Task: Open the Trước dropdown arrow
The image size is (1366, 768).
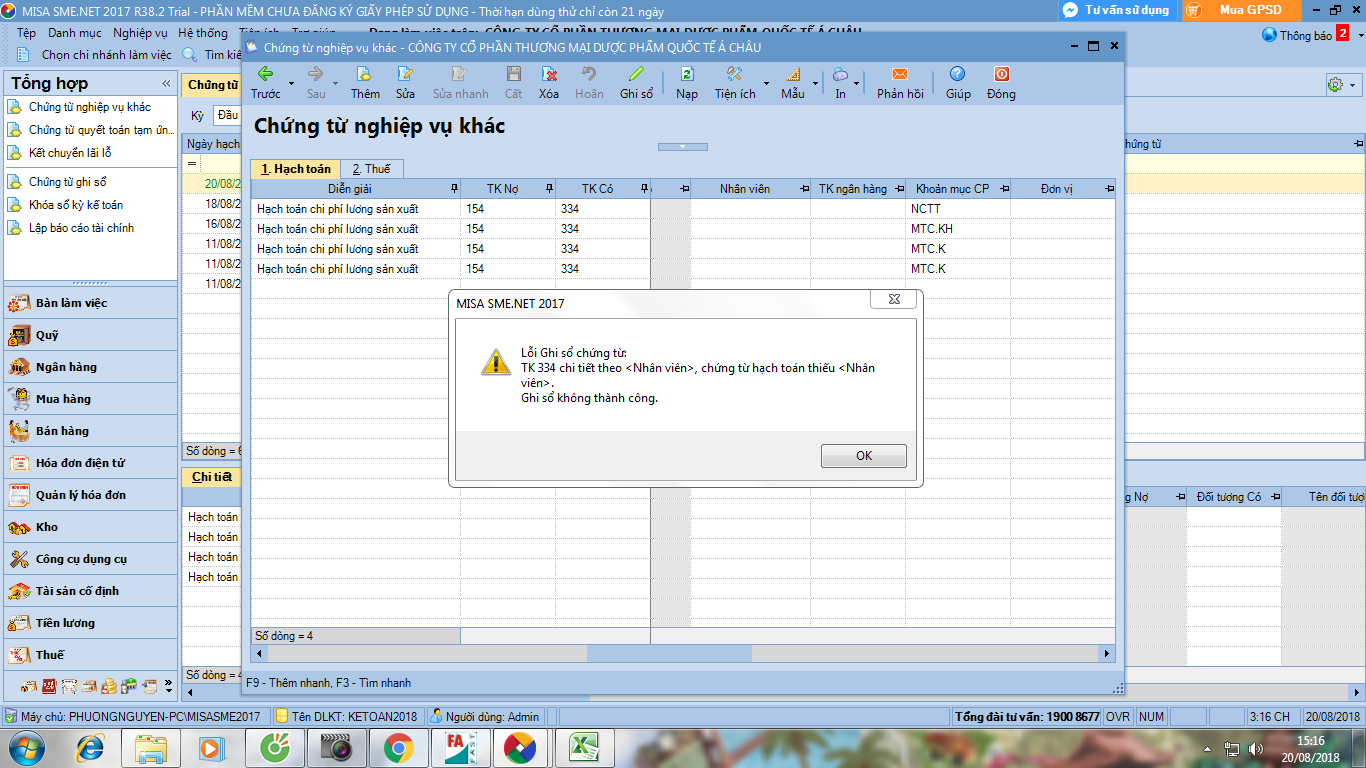Action: [291, 83]
